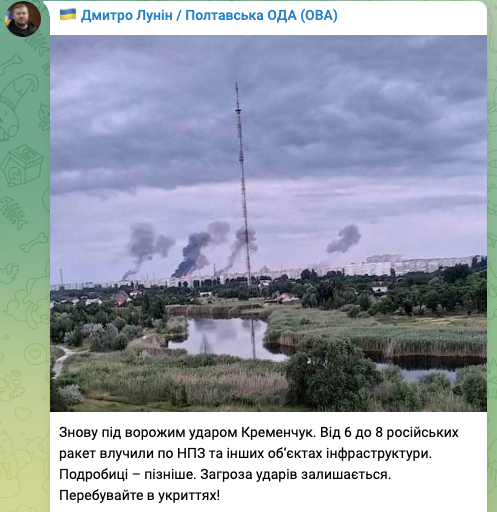Open channel Дмитро Лунін / Полтавська ОДА (ОВА)

pyautogui.click(x=209, y=15)
